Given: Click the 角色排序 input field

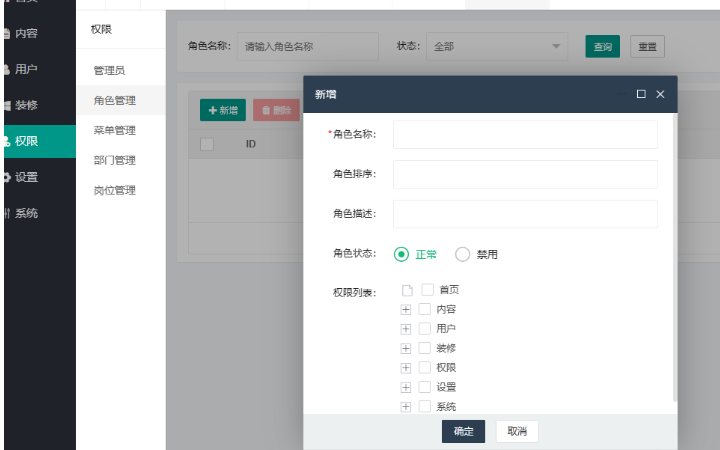Looking at the screenshot, I should (x=525, y=174).
